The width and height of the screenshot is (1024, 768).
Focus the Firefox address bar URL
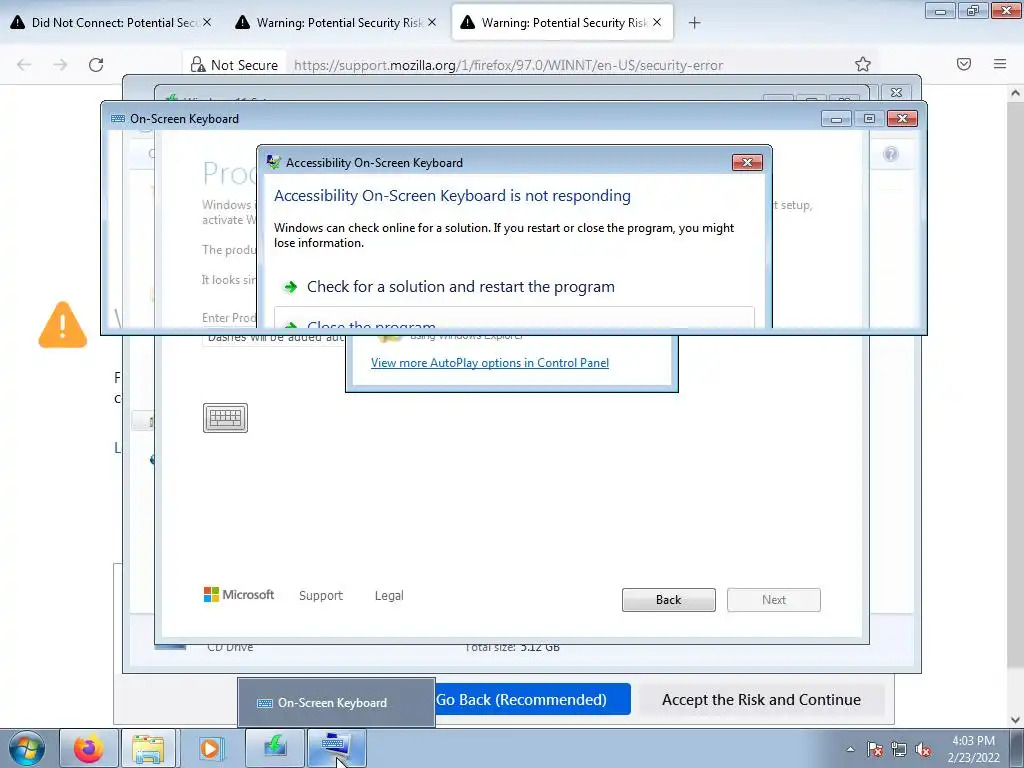[x=508, y=65]
